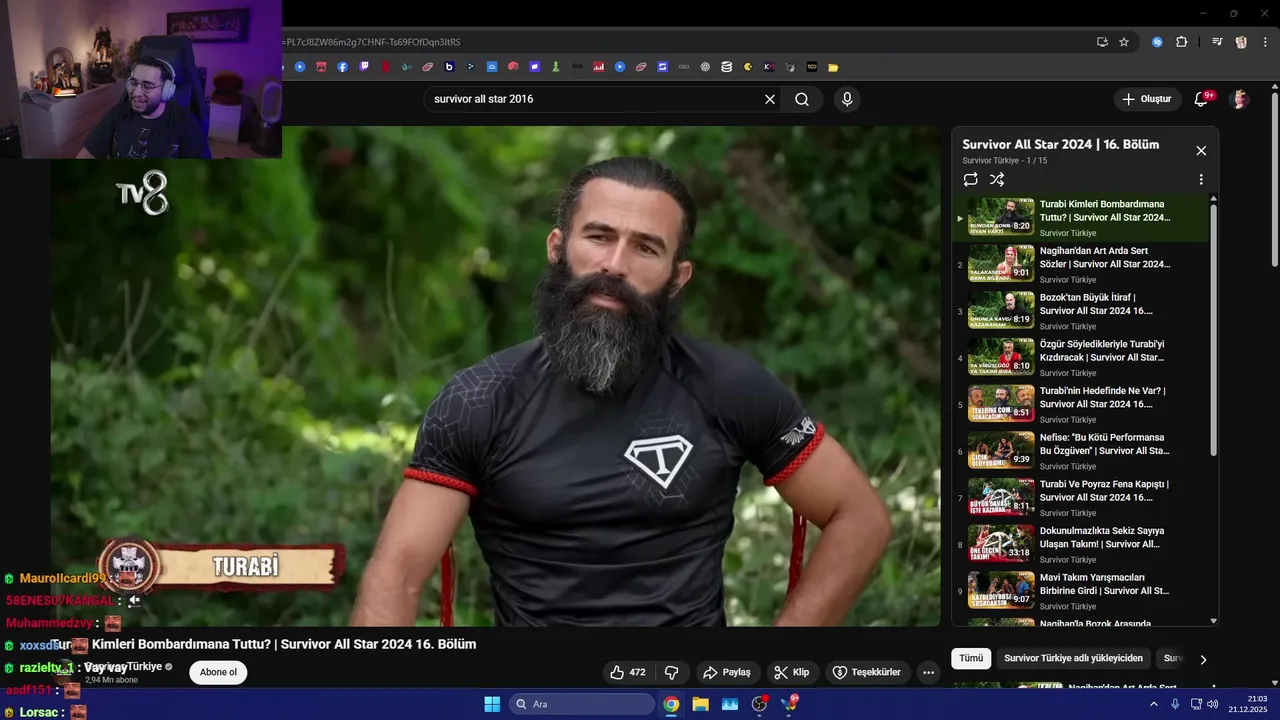Image resolution: width=1280 pixels, height=720 pixels.
Task: Open OBS Studio from the taskbar
Action: [x=759, y=704]
